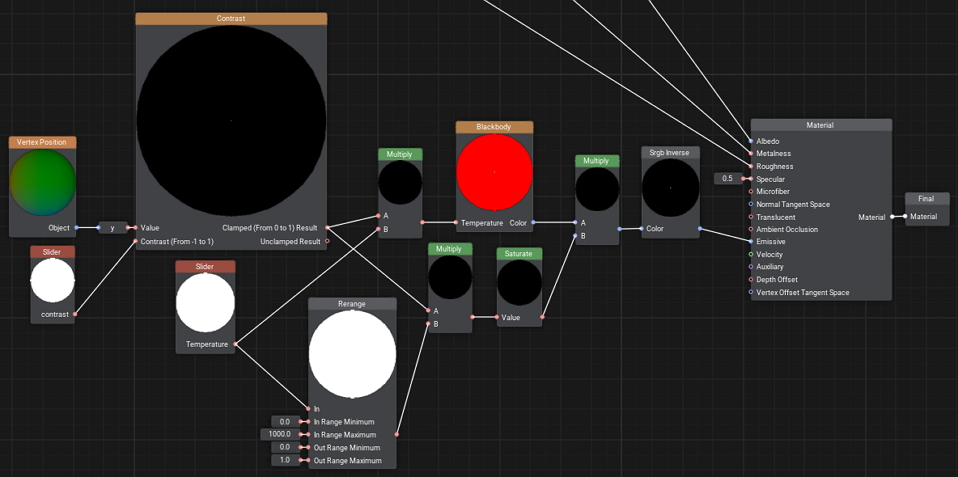
Task: Click the red Blackbody preview thumbnail
Action: (x=494, y=172)
